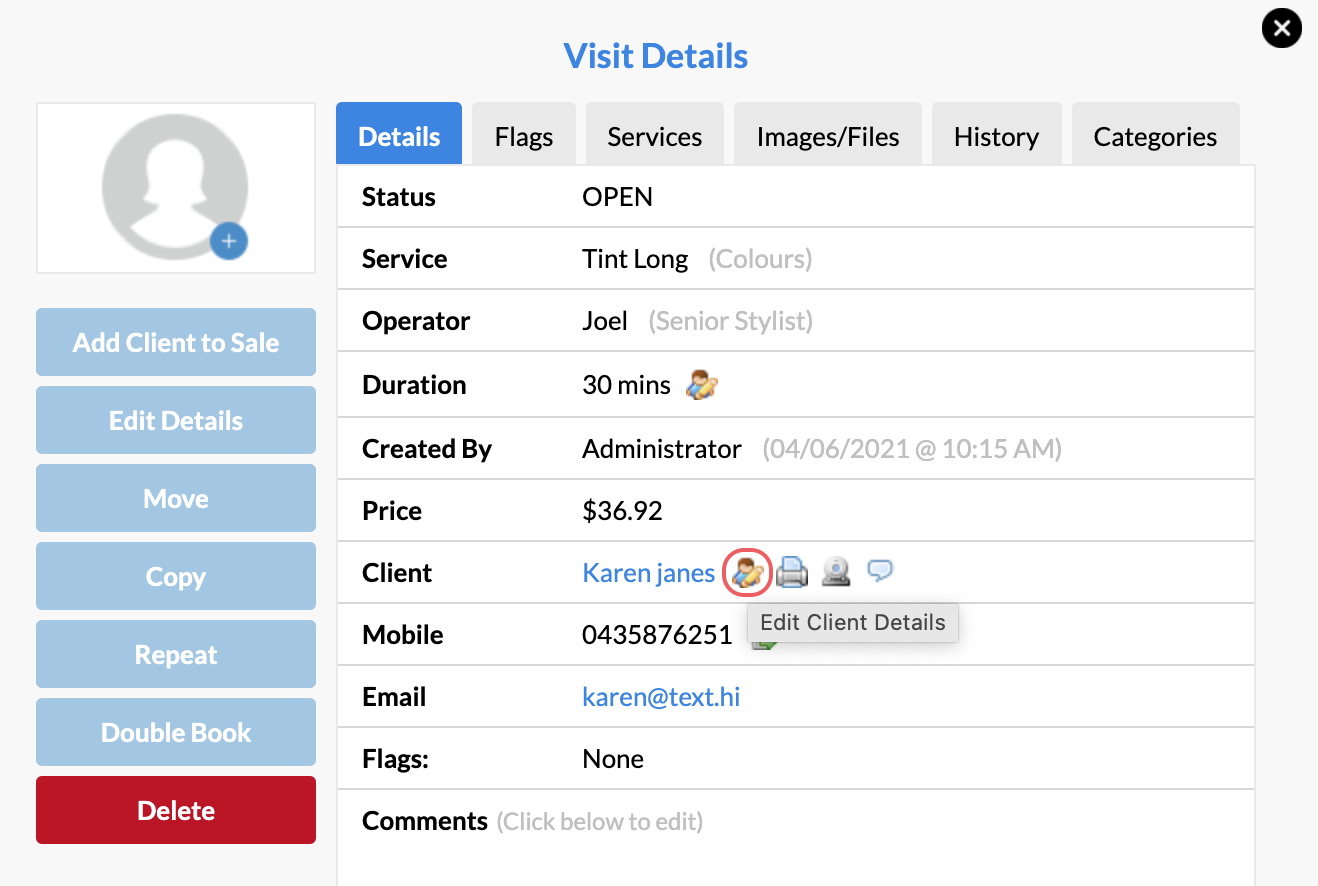Open Karen janes client profile link
Viewport: 1318px width, 886px height.
coord(648,572)
